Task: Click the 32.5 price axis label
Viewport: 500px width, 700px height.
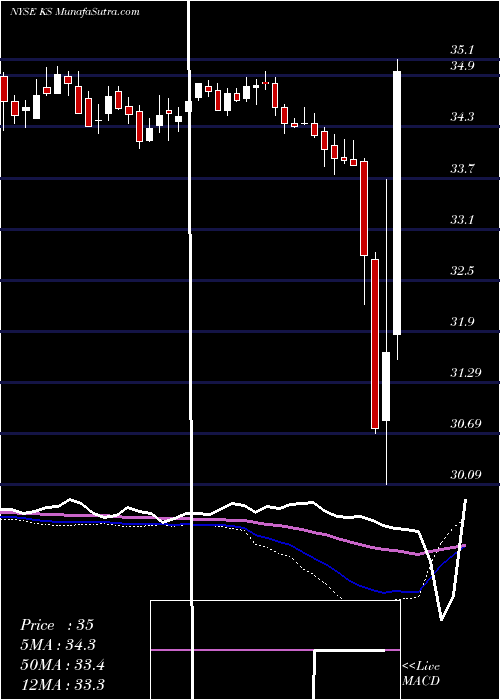Action: pyautogui.click(x=462, y=271)
